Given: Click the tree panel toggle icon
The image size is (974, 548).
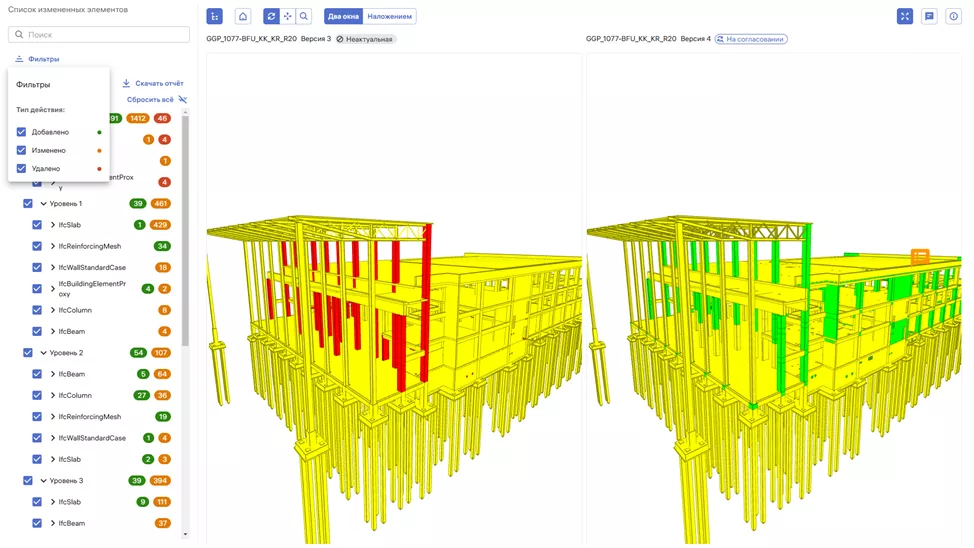Looking at the screenshot, I should 214,16.
